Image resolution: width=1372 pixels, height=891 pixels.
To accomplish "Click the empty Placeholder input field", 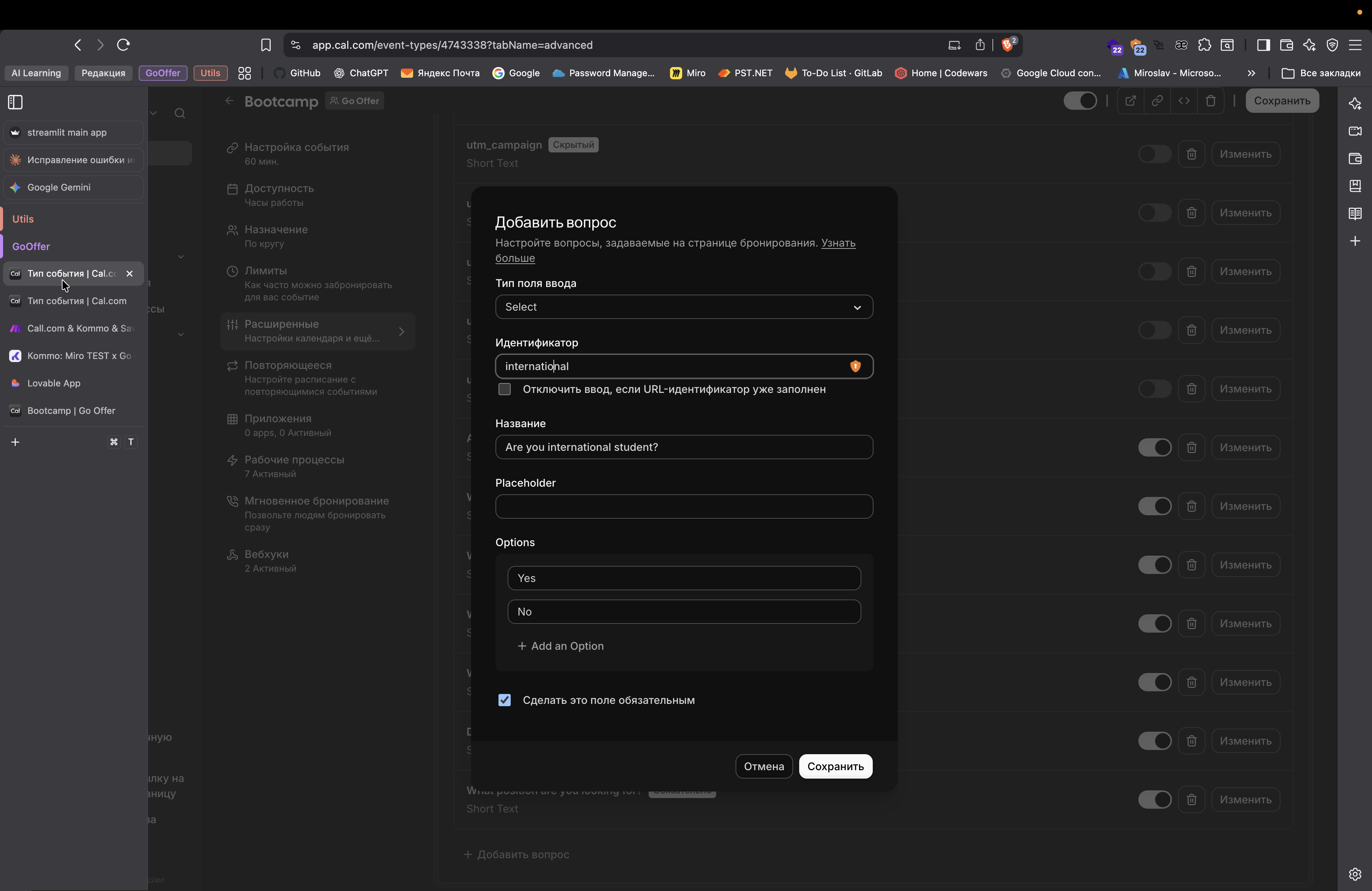I will (684, 506).
